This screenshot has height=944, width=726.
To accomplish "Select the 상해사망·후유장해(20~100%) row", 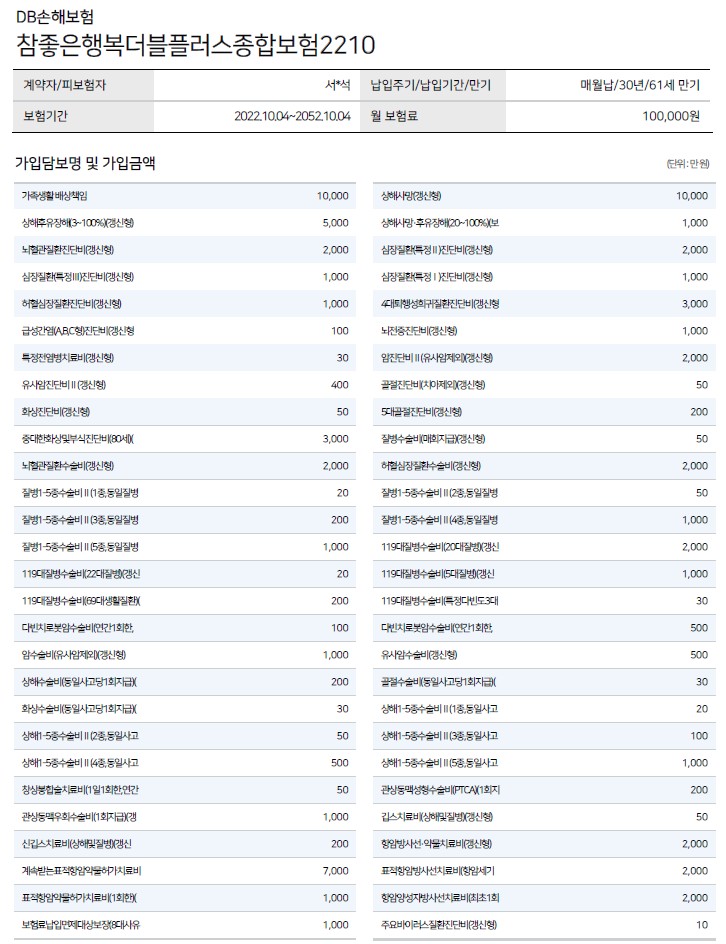I will (544, 223).
